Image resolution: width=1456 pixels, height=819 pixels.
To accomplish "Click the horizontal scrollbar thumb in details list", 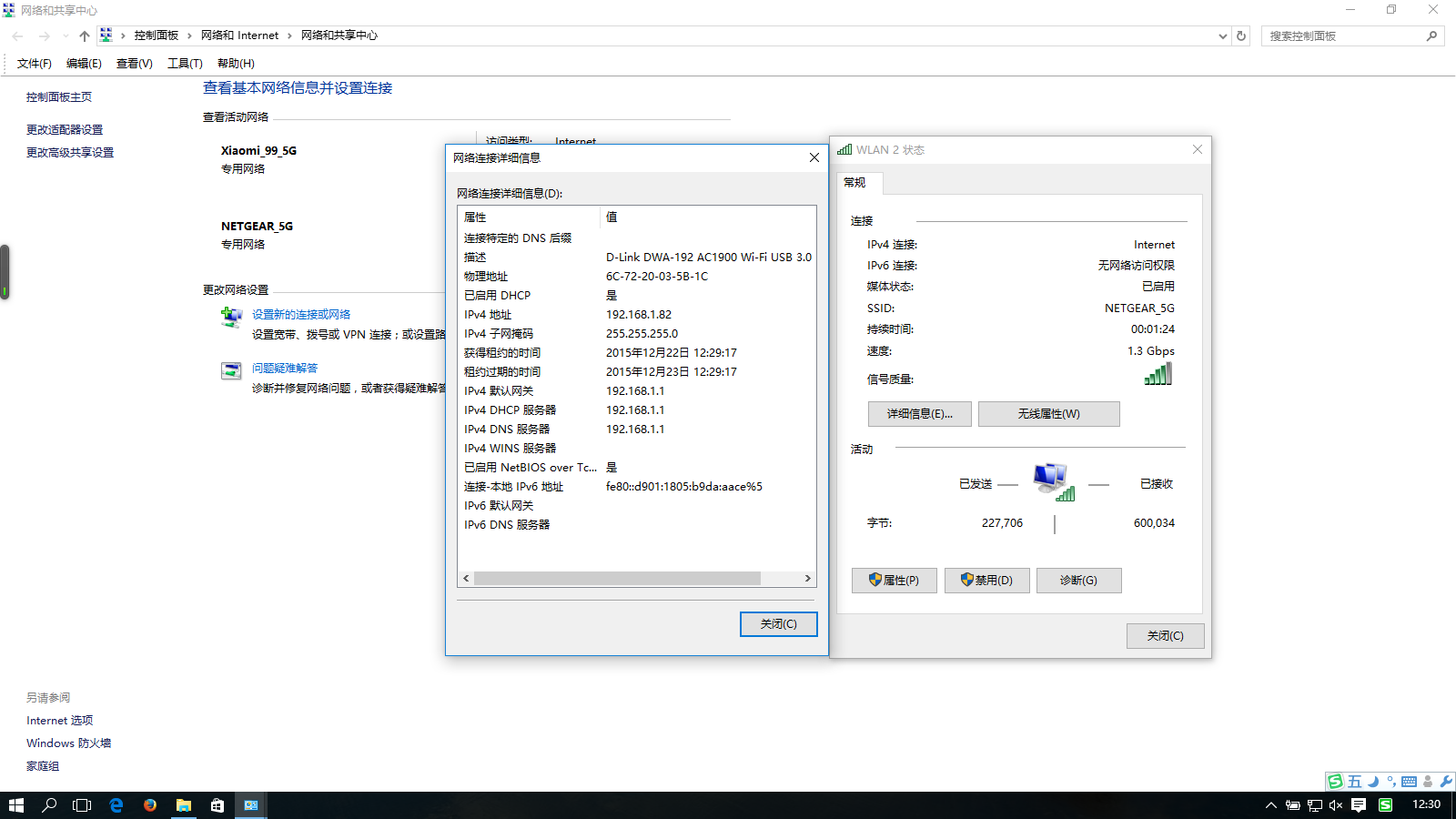I will 617,579.
